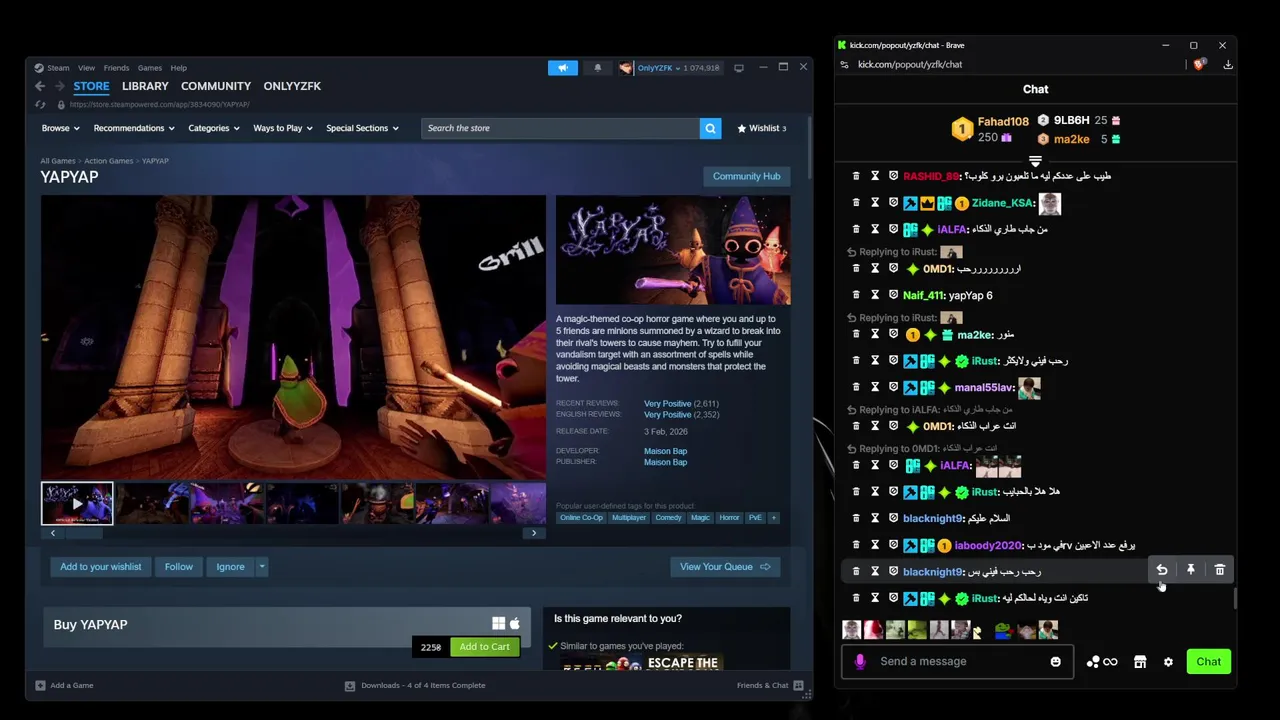Expand the Recommendations menu
The height and width of the screenshot is (720, 1280).
click(x=134, y=128)
